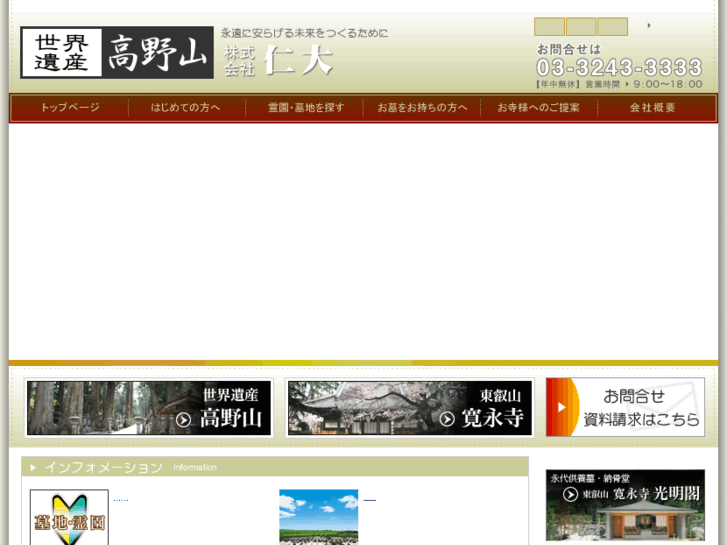Select 霊園・墓地を探す menu item
This screenshot has width=727, height=545.
[x=306, y=108]
